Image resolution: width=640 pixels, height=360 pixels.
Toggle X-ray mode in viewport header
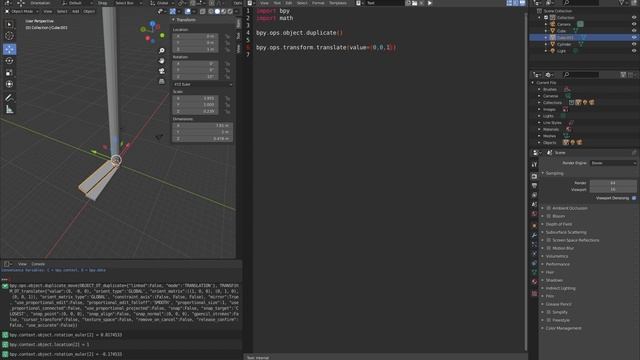click(x=202, y=11)
